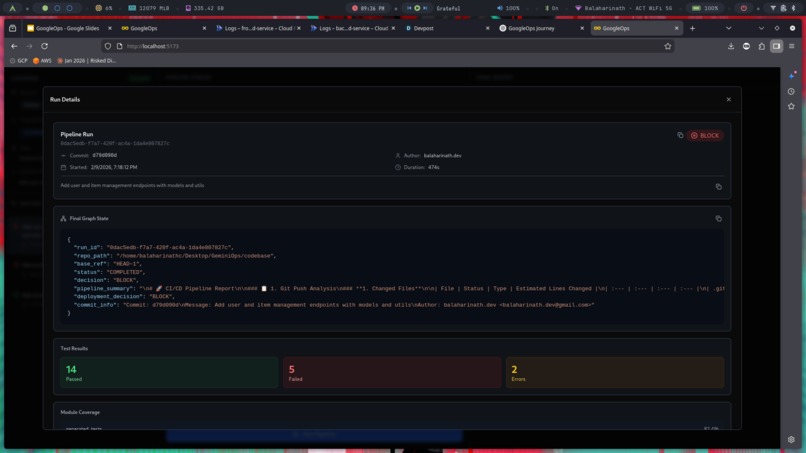Go forward to the next page
Viewport: 806px width, 453px height.
click(x=29, y=46)
